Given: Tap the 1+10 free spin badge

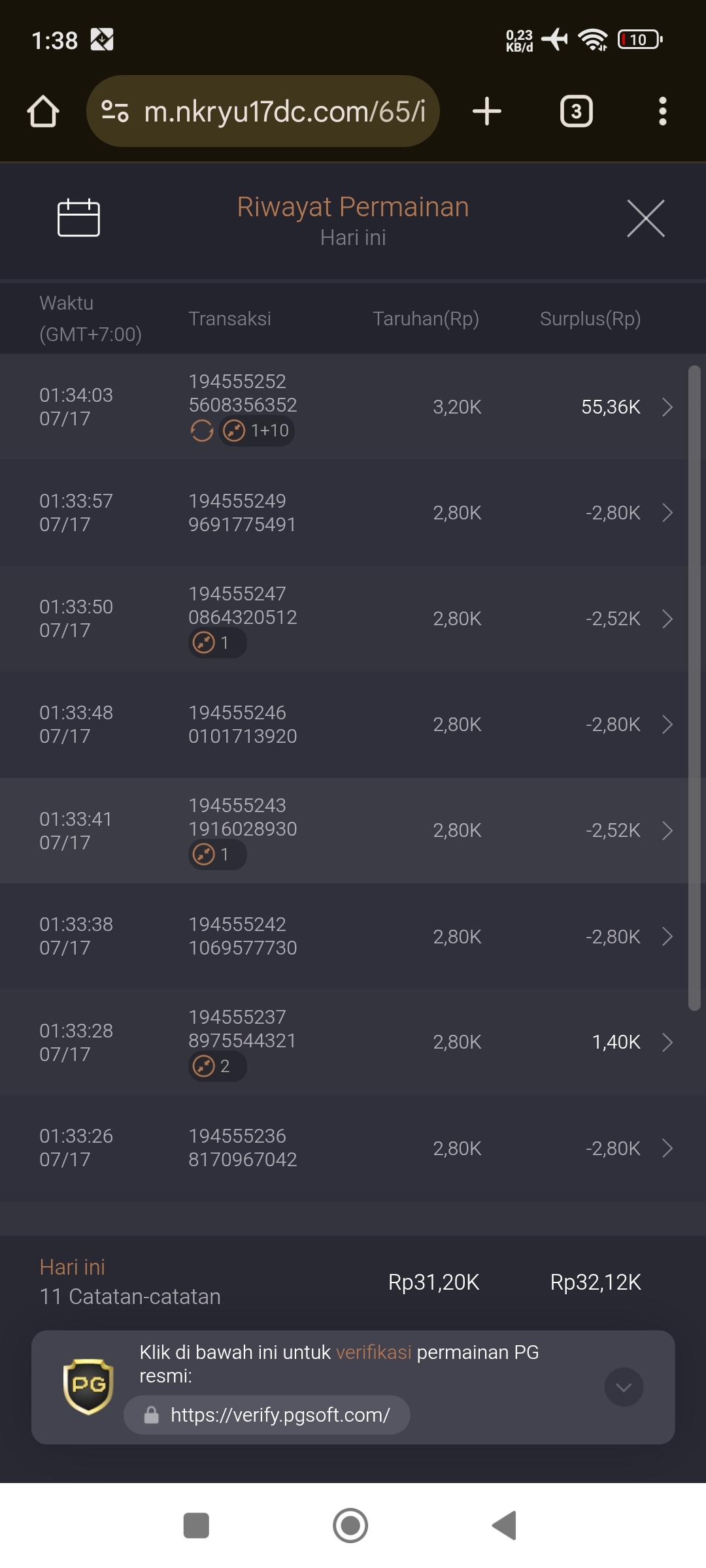Looking at the screenshot, I should point(256,431).
